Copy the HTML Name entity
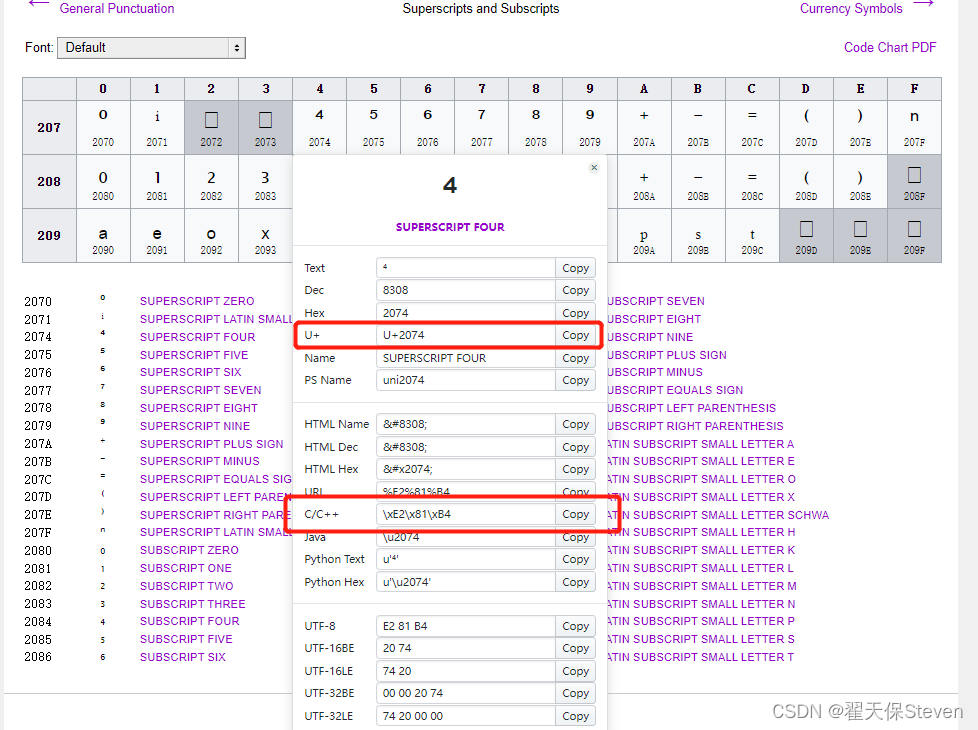Viewport: 978px width, 730px height. 575,424
